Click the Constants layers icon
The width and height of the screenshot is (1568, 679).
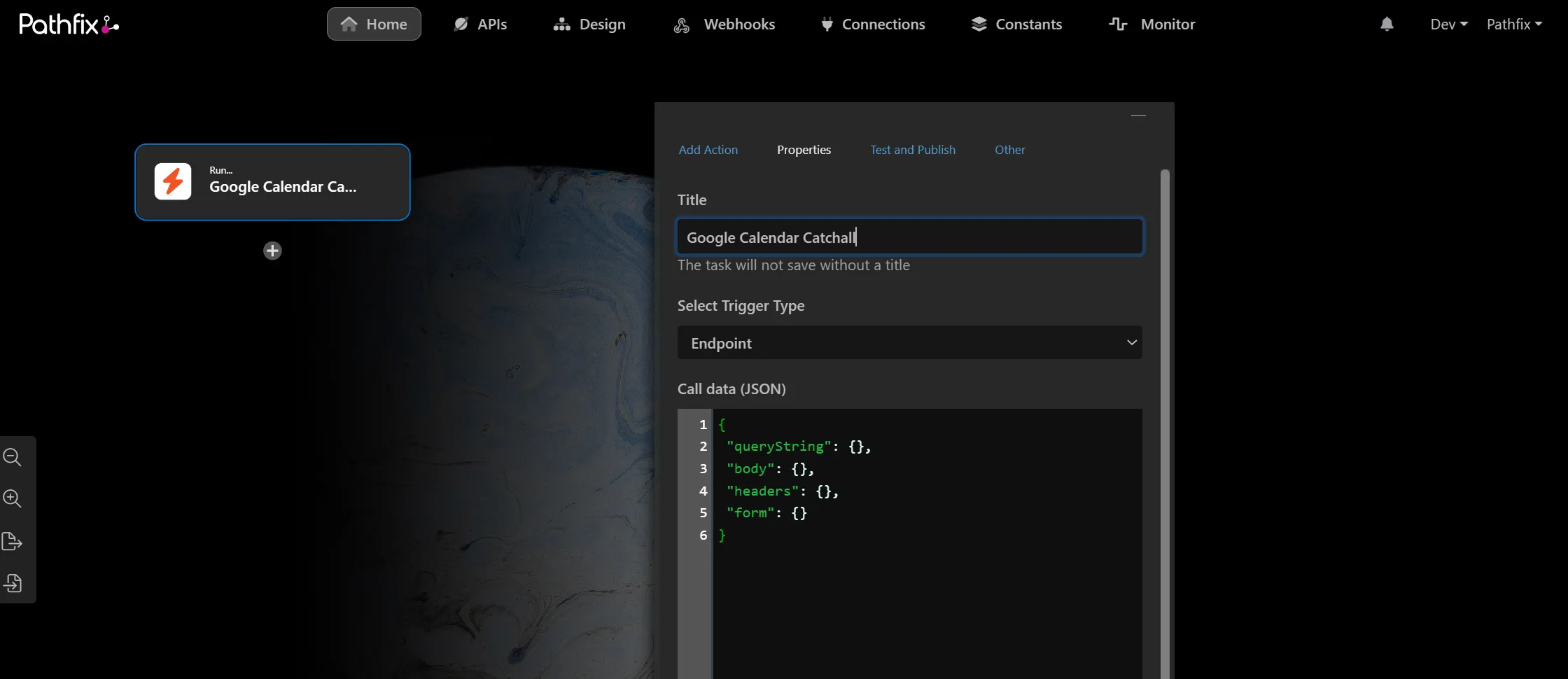979,24
